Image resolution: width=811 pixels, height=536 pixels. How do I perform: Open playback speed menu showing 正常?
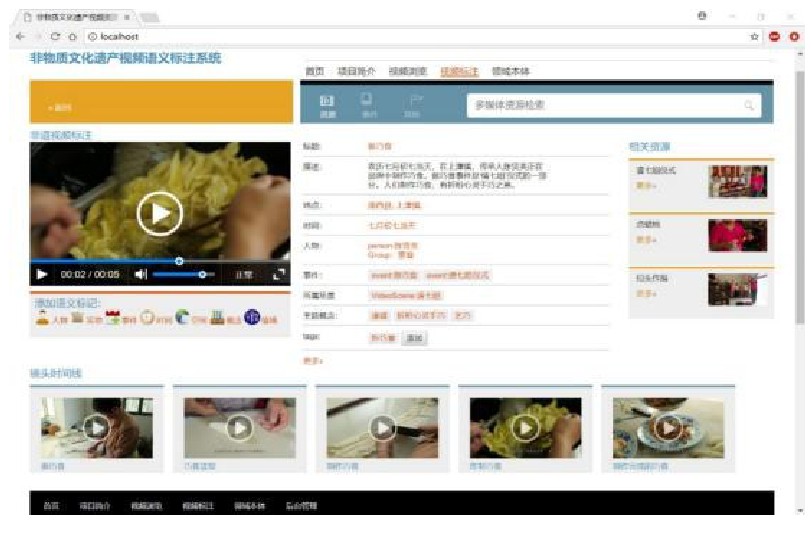[244, 274]
